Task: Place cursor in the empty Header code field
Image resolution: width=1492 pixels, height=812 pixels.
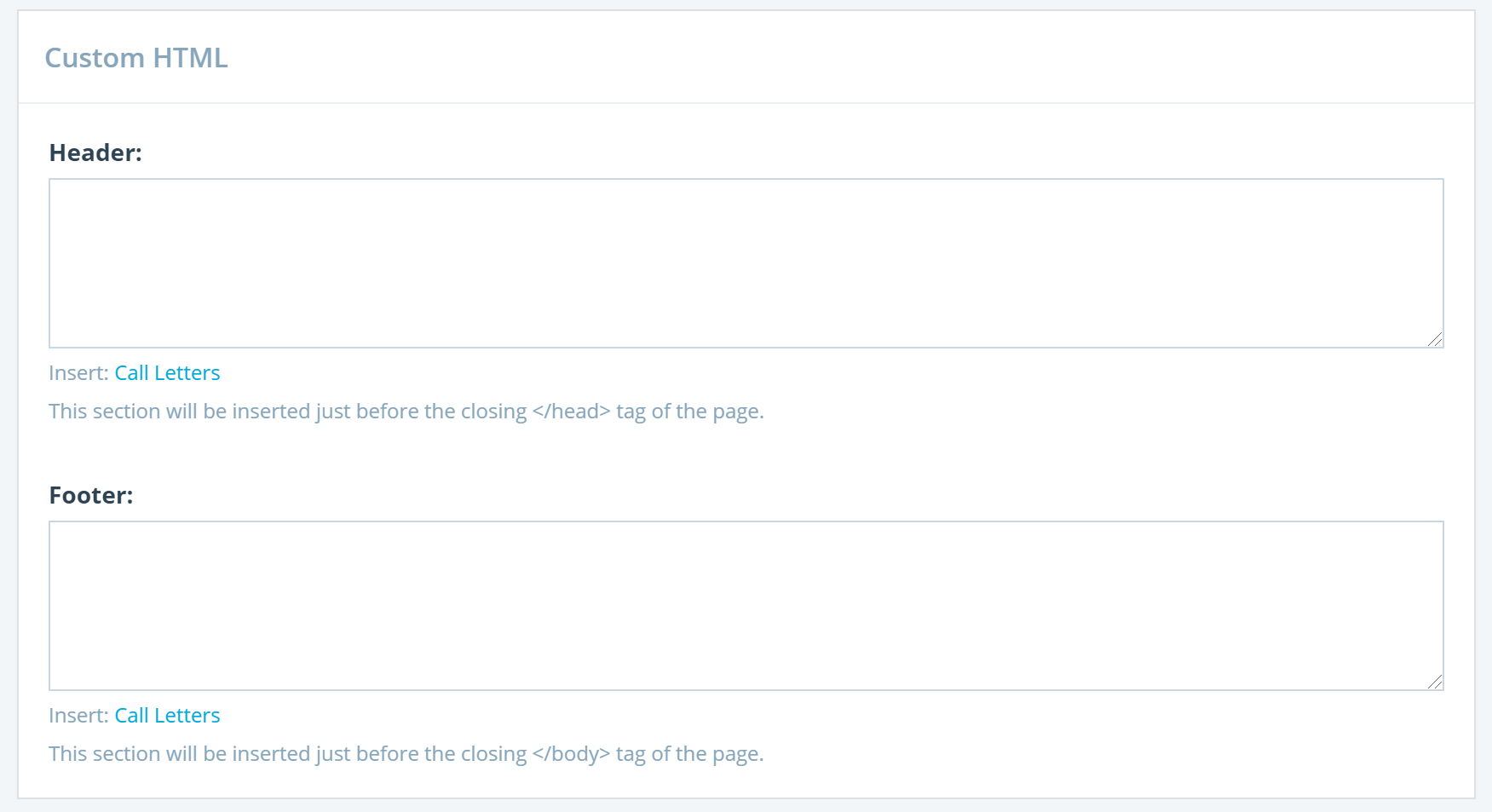Action: click(746, 263)
